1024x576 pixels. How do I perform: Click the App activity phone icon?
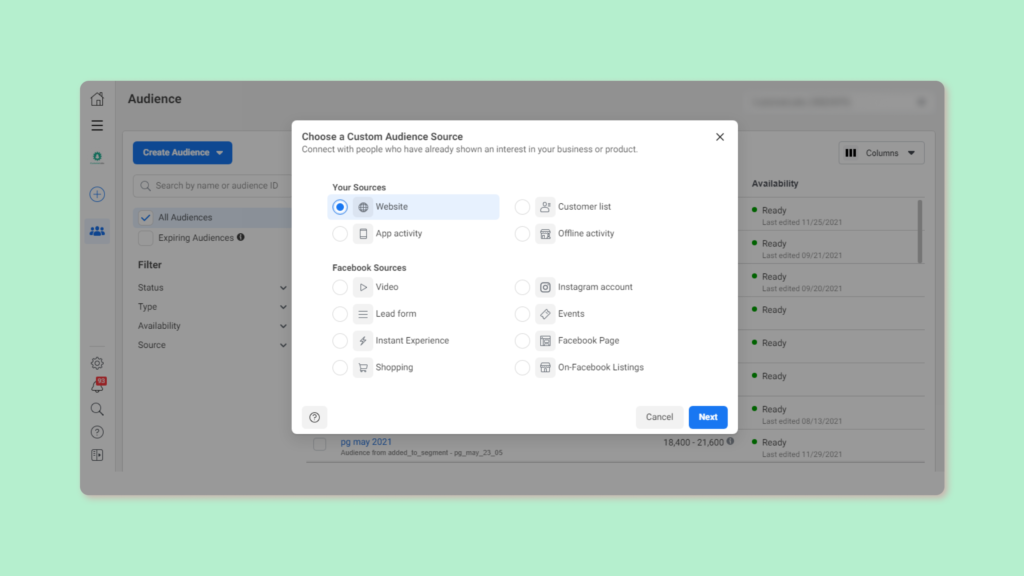[x=363, y=234]
